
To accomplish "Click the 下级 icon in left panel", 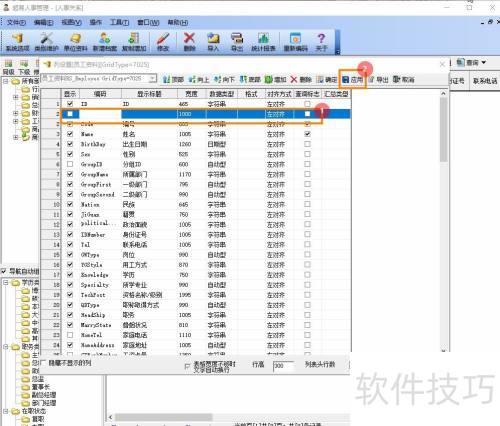I will 24,67.
